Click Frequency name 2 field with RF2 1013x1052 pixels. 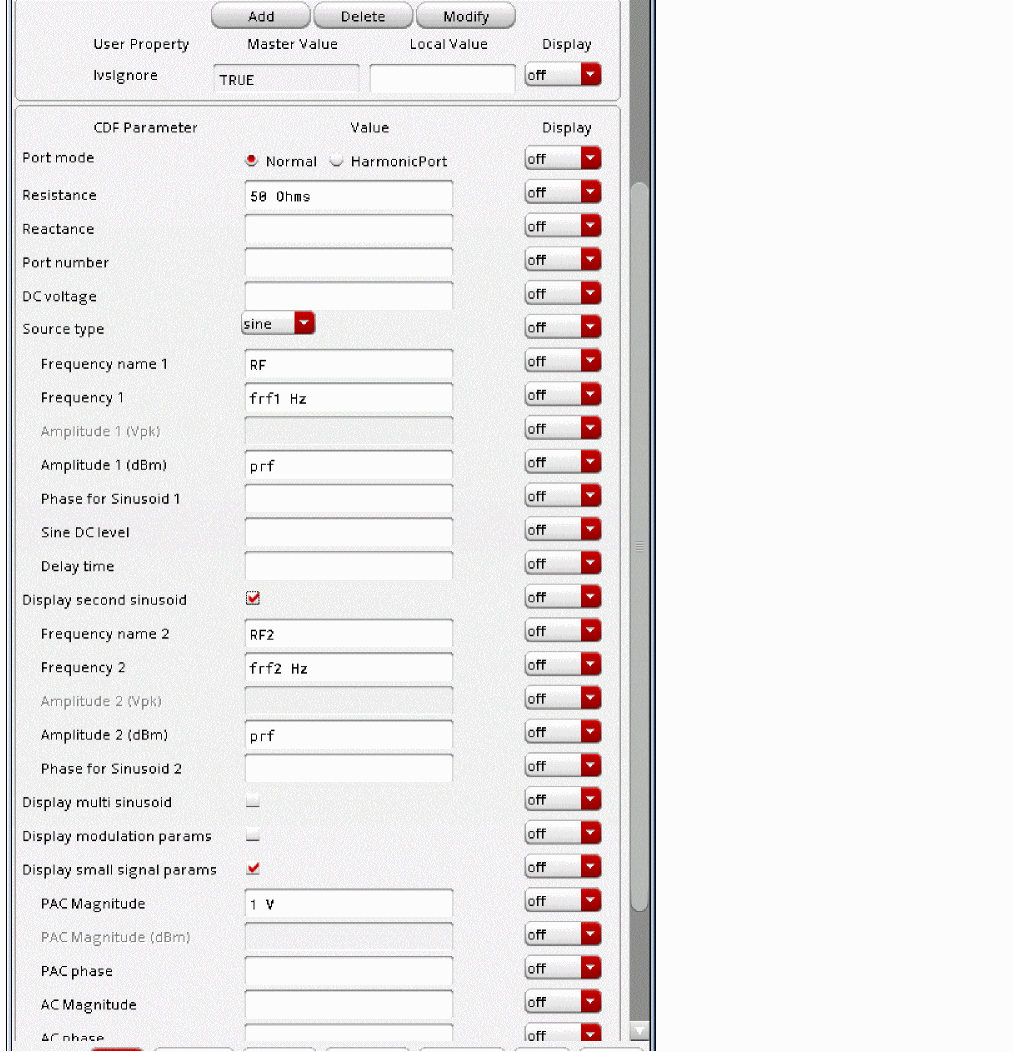349,633
